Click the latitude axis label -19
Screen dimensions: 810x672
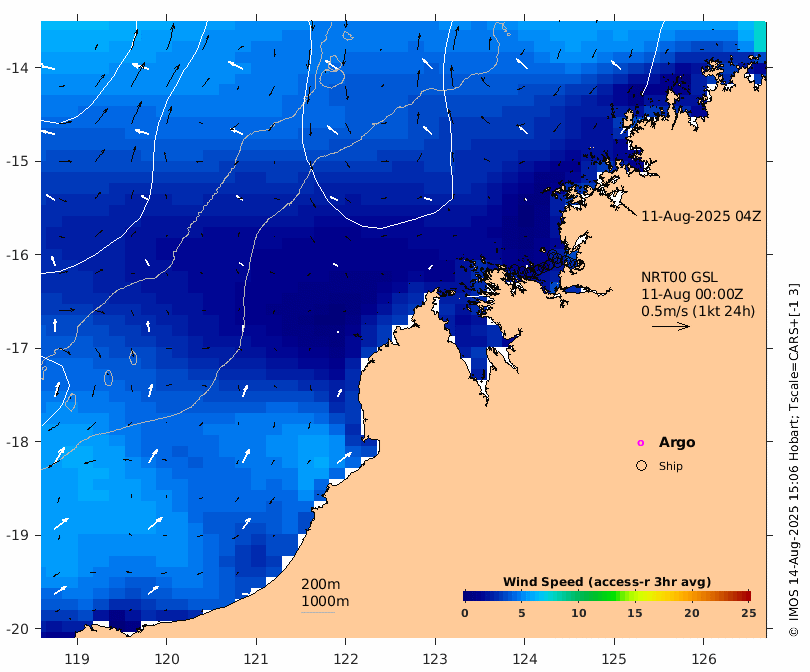point(17,535)
